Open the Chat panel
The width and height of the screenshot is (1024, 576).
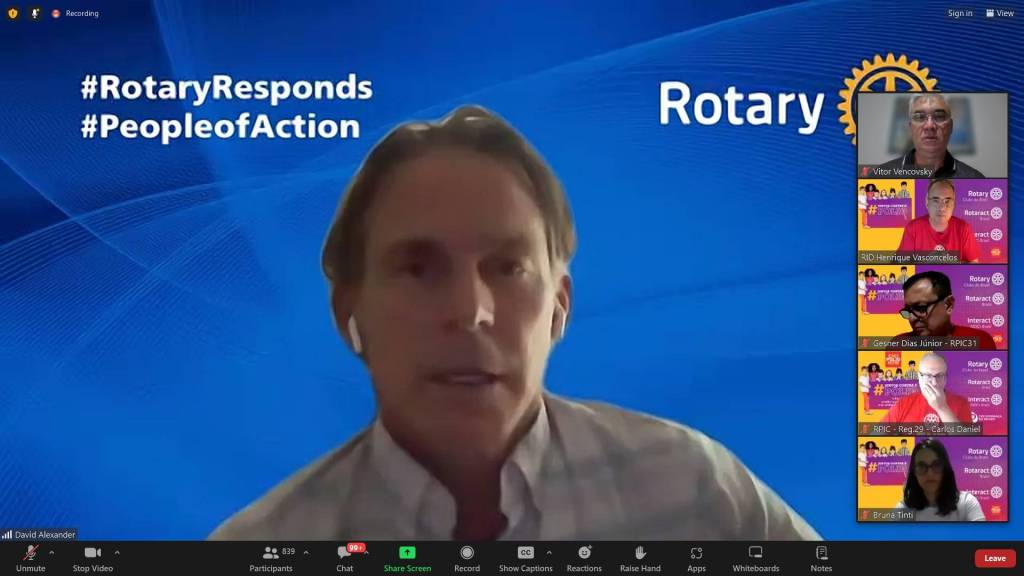[x=345, y=557]
